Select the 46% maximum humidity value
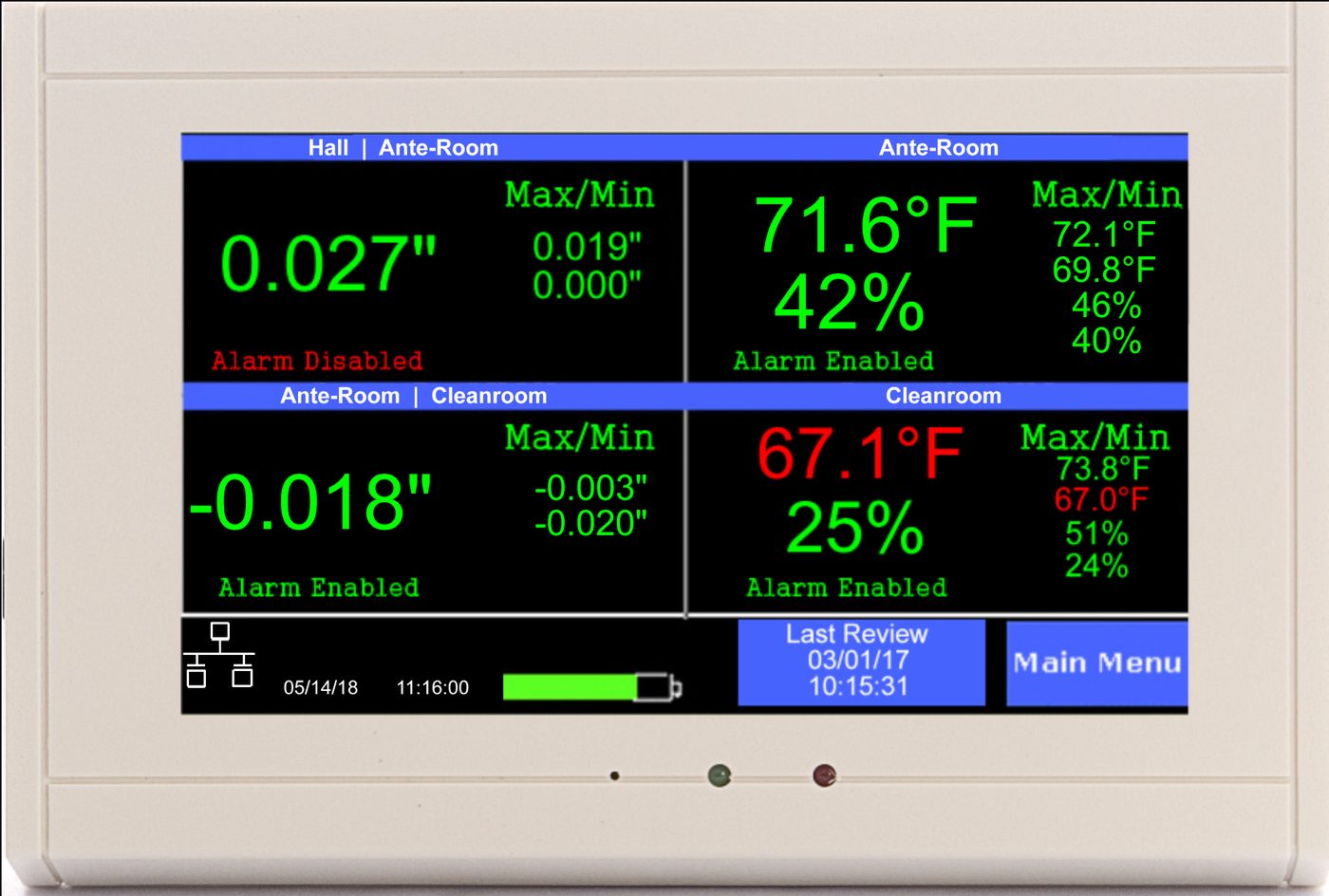1329x896 pixels. point(1106,306)
